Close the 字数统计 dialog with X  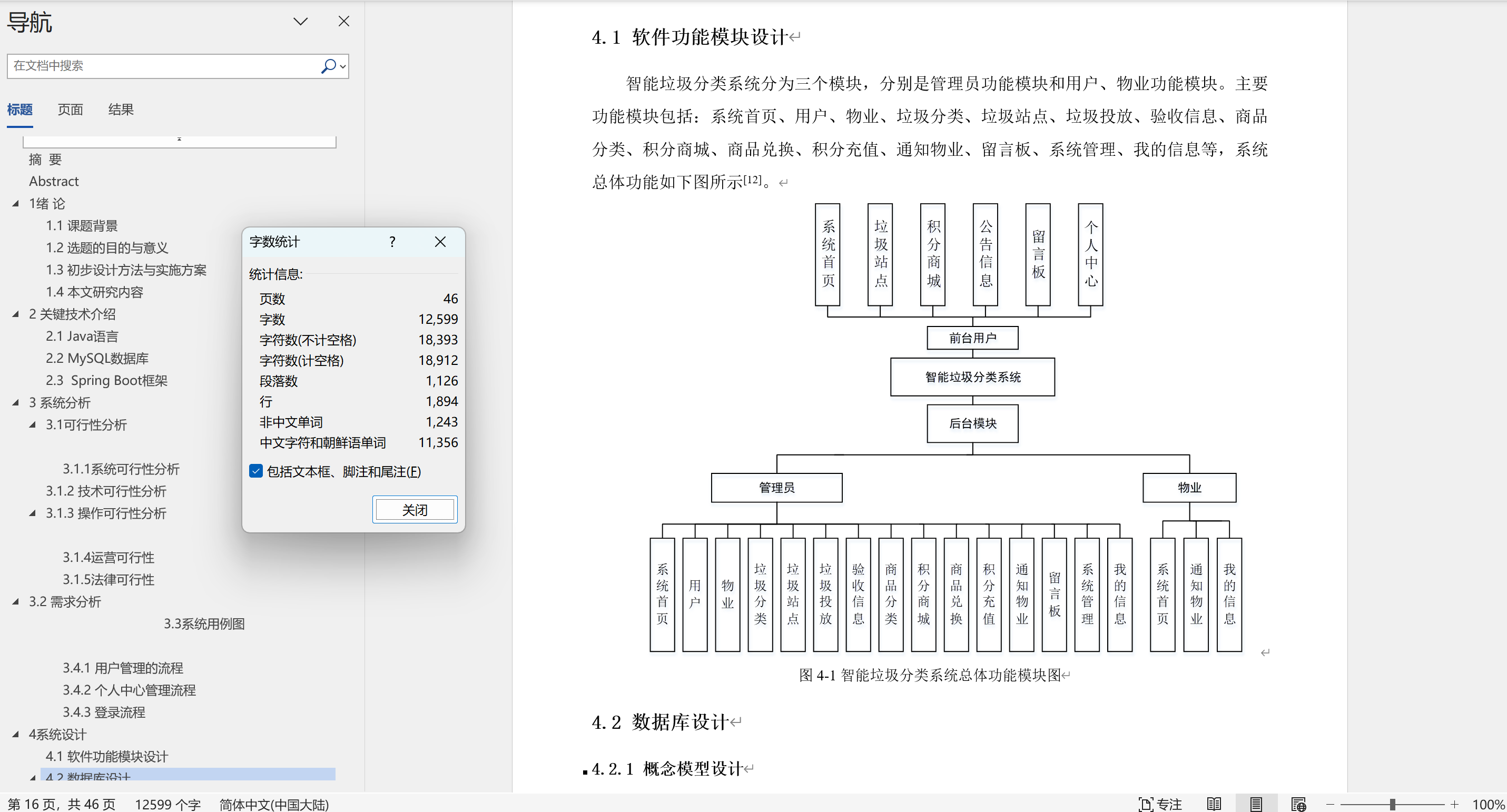point(440,242)
